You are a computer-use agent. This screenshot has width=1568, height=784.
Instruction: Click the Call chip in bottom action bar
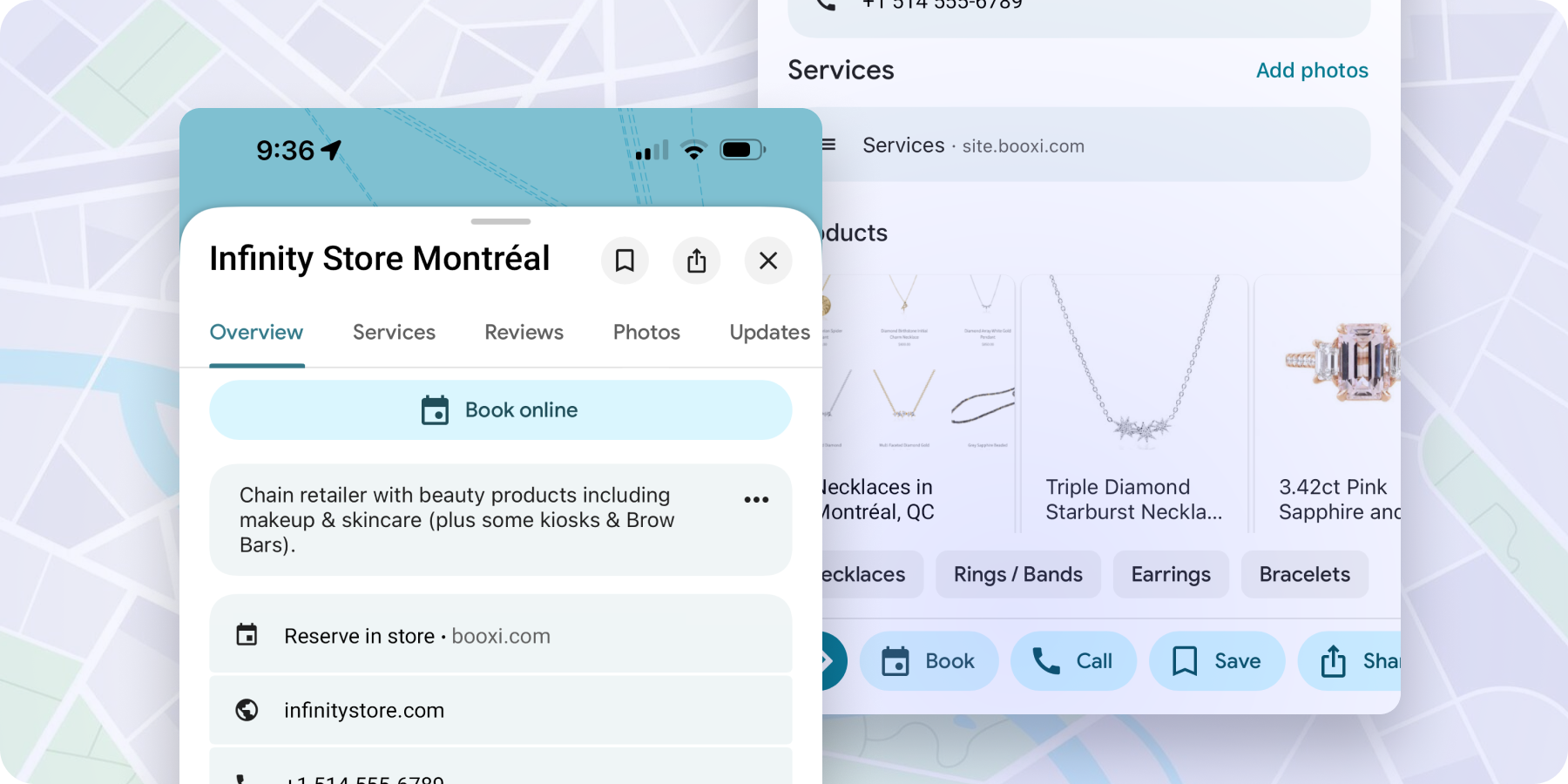1073,661
